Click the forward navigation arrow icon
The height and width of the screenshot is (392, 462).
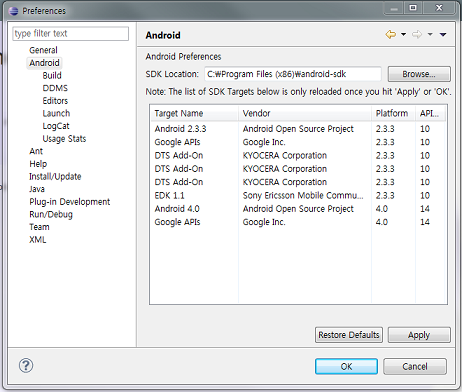pos(417,34)
